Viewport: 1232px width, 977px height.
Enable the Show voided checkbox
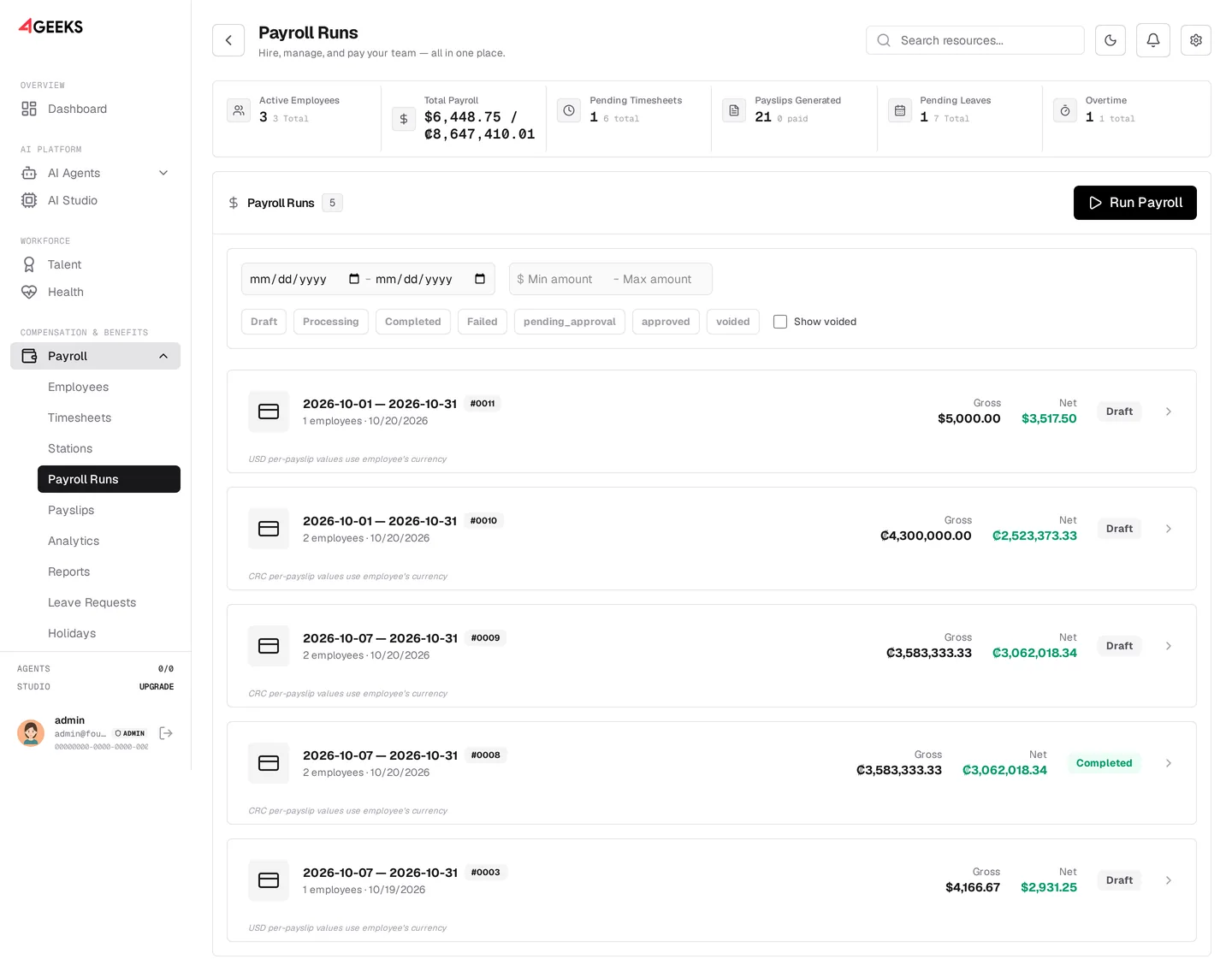pyautogui.click(x=780, y=322)
